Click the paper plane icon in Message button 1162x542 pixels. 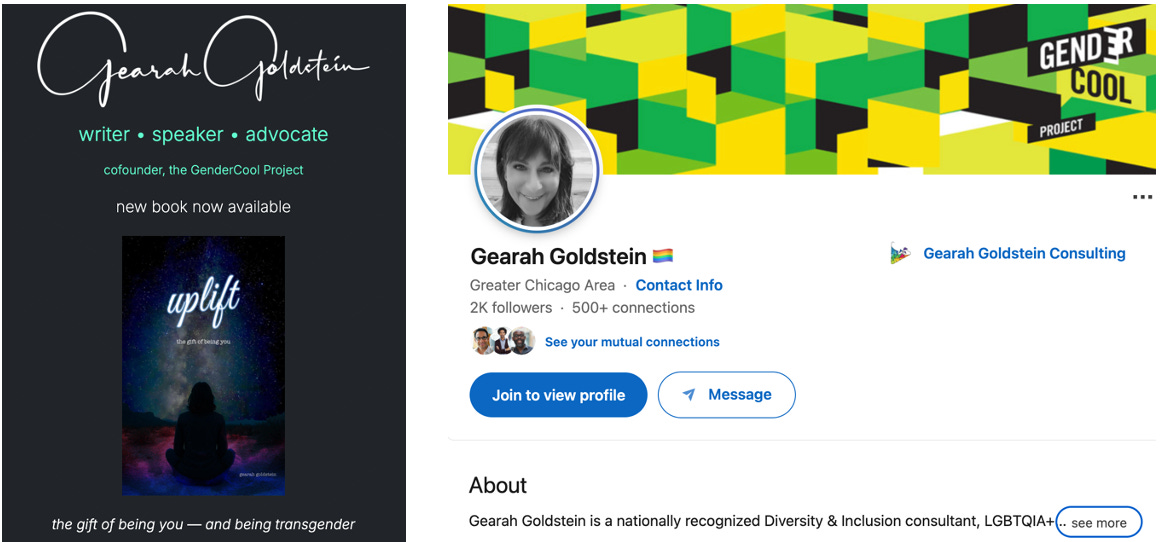[688, 395]
